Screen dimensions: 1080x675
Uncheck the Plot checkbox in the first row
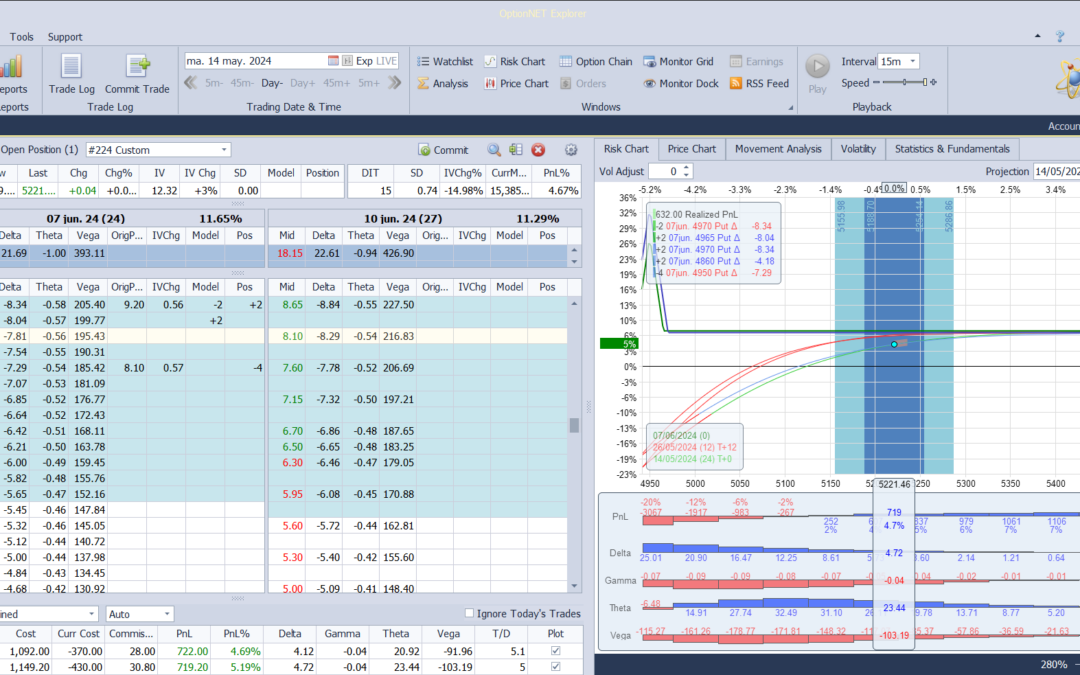[556, 651]
